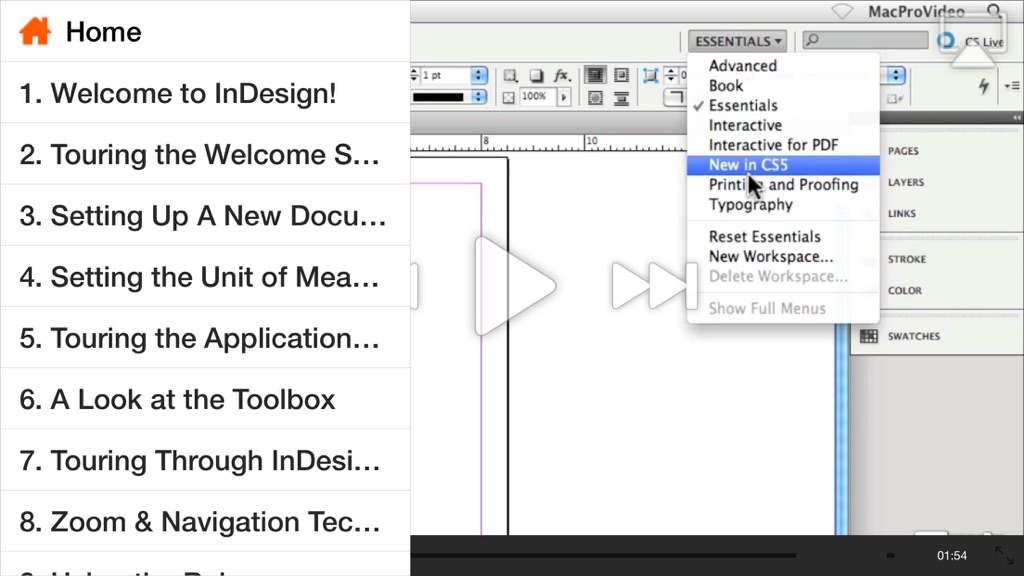Expand the panel dock double arrows
This screenshot has width=1024, height=576.
[x=1016, y=118]
